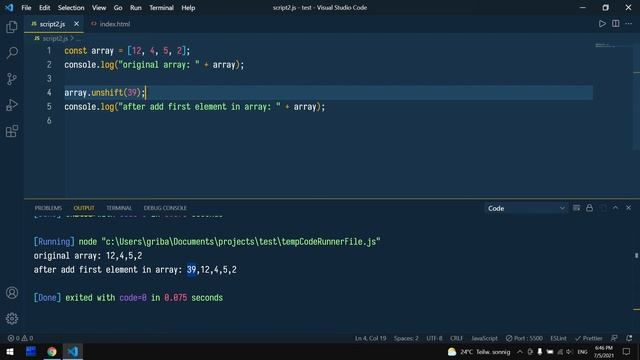Toggle output scroll lock icon
This screenshot has width=640, height=360.
[x=589, y=208]
